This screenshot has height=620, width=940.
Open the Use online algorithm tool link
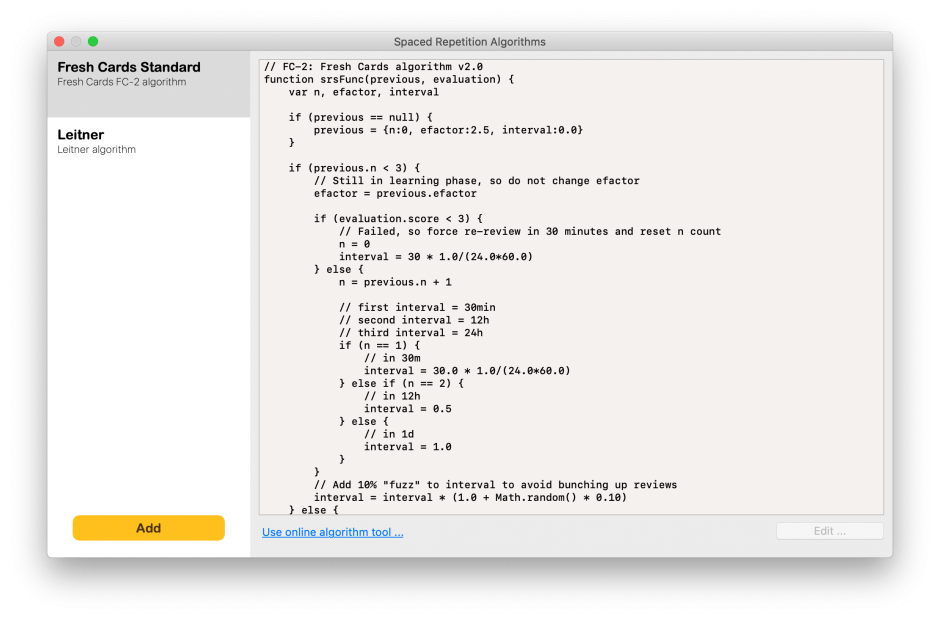click(333, 532)
